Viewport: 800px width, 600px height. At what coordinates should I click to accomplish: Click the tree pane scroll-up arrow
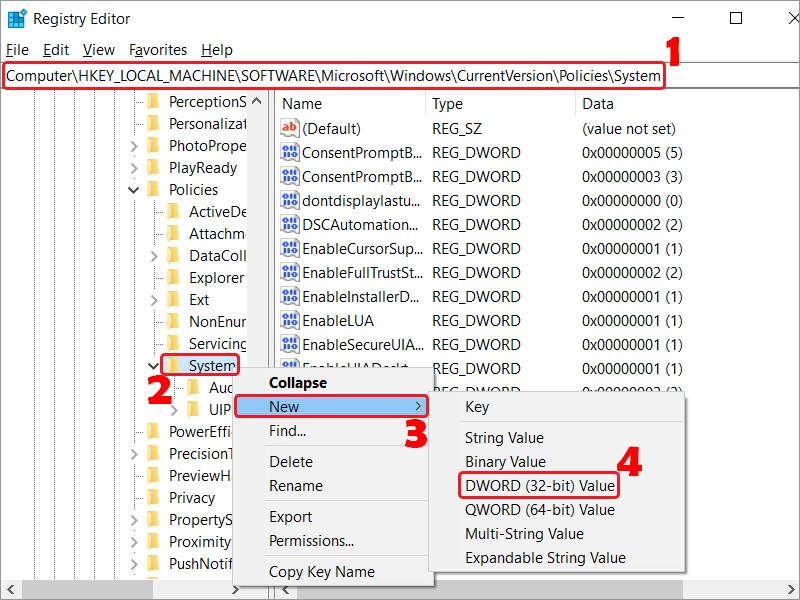point(257,102)
